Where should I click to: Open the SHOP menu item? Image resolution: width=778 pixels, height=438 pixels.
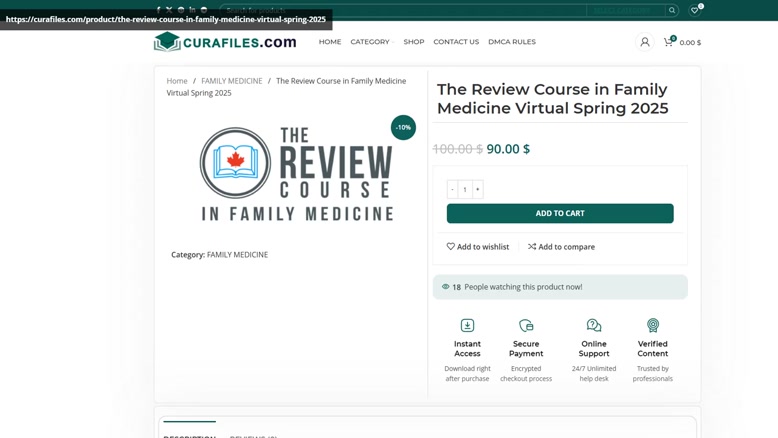coord(414,42)
